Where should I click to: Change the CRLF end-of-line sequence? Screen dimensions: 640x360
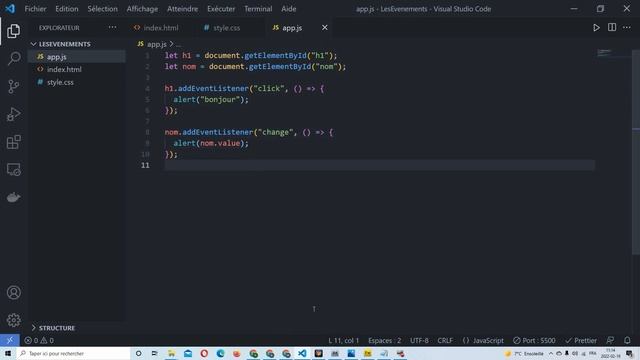tap(445, 340)
